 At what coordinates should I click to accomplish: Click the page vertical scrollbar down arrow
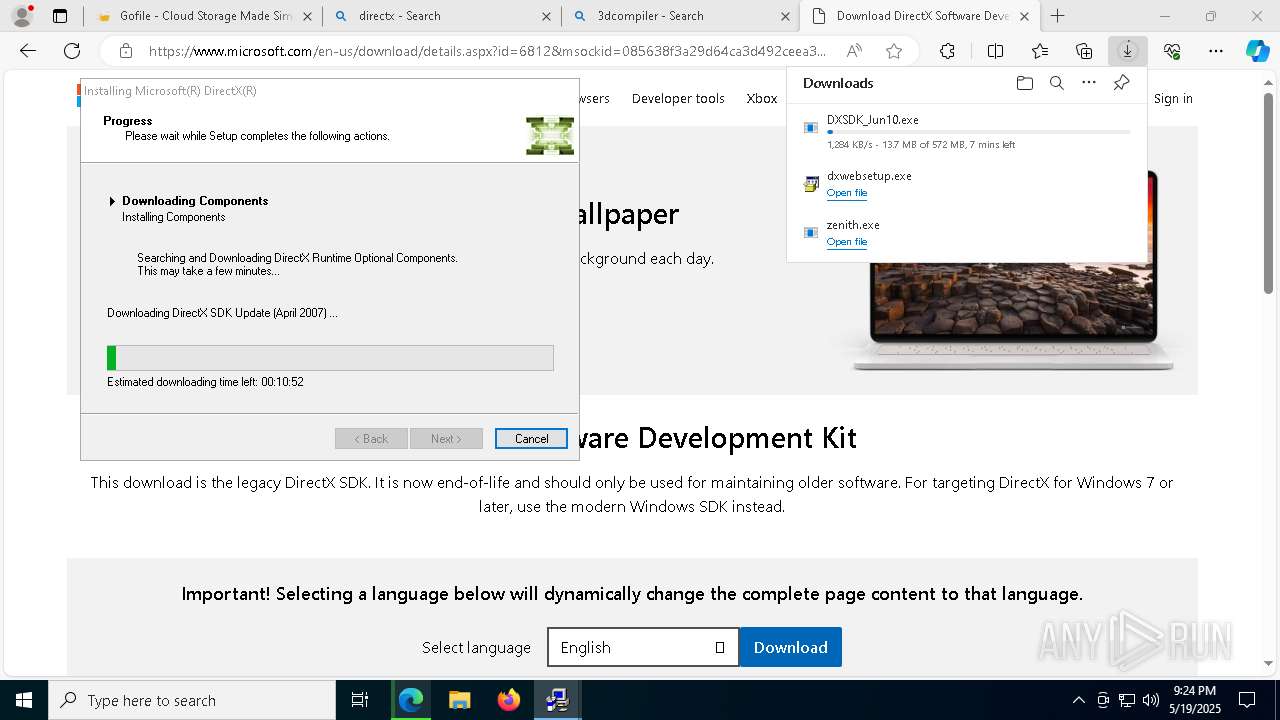pyautogui.click(x=1270, y=663)
